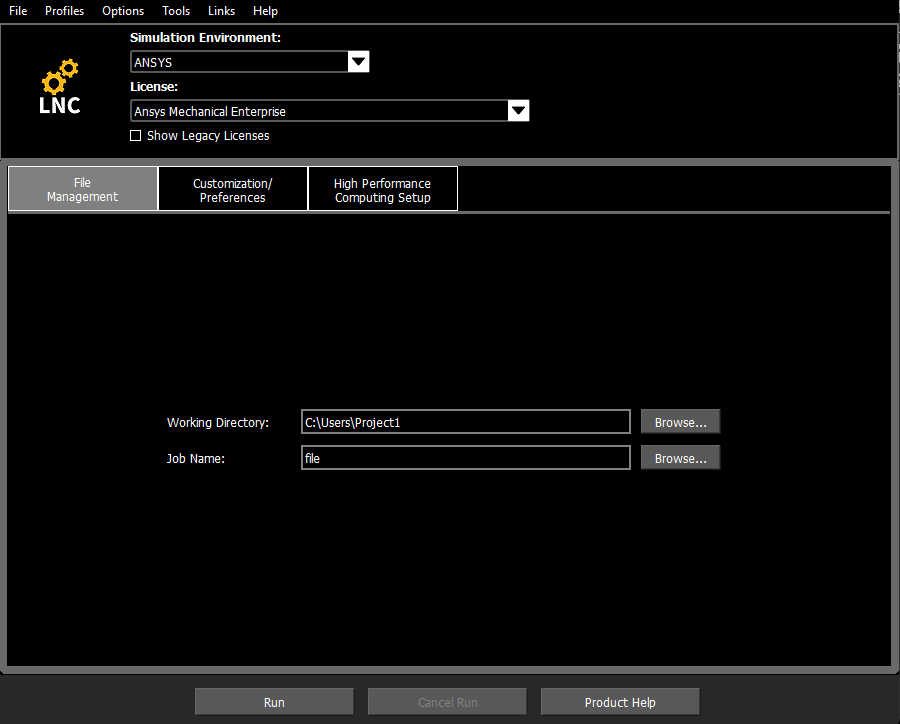Click the LNC gears logo icon

[60, 86]
